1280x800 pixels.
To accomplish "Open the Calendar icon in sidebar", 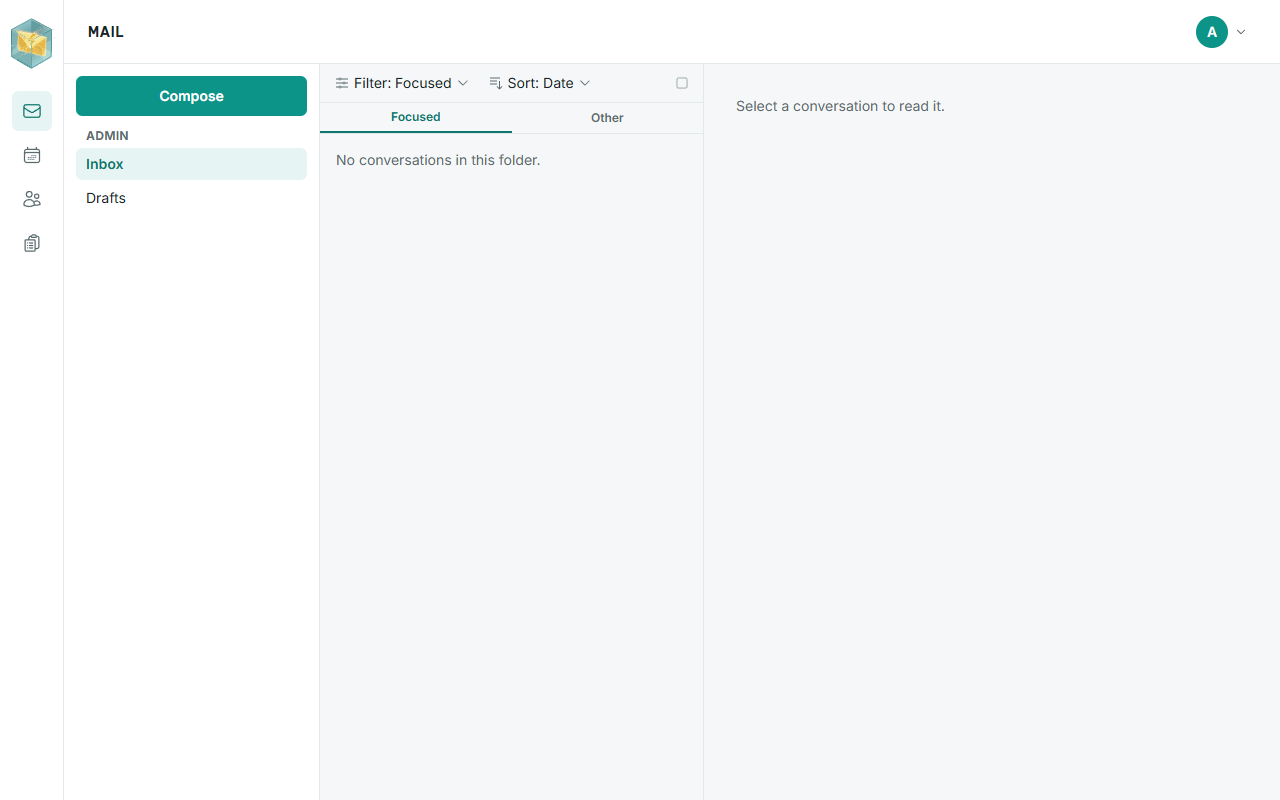I will (32, 155).
